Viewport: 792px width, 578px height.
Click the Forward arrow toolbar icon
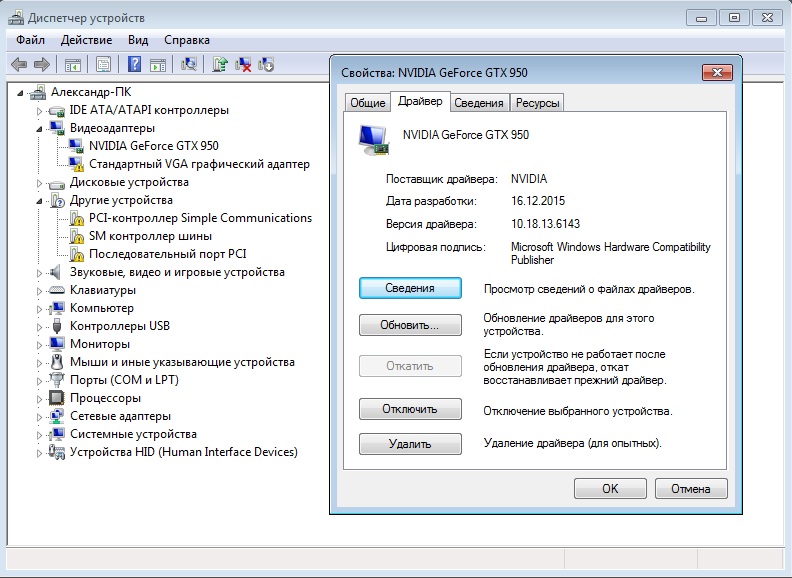41,64
